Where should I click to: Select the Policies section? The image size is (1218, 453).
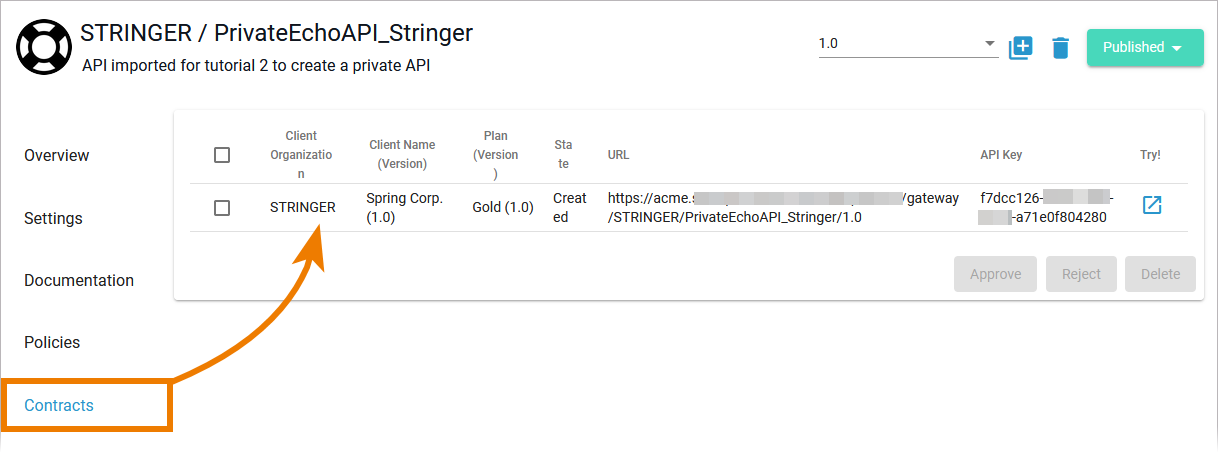(52, 342)
